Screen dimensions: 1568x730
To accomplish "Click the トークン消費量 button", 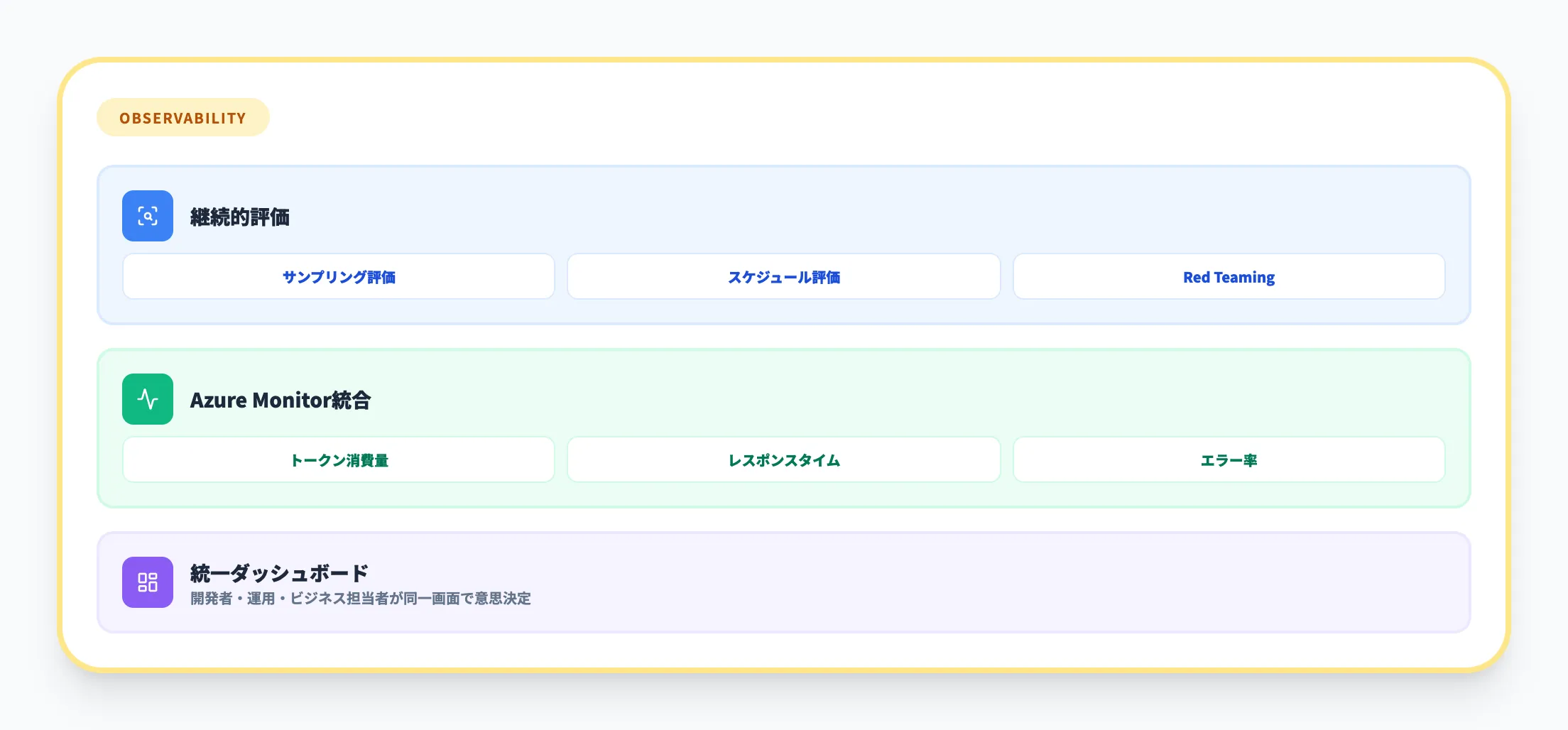I will coord(339,459).
